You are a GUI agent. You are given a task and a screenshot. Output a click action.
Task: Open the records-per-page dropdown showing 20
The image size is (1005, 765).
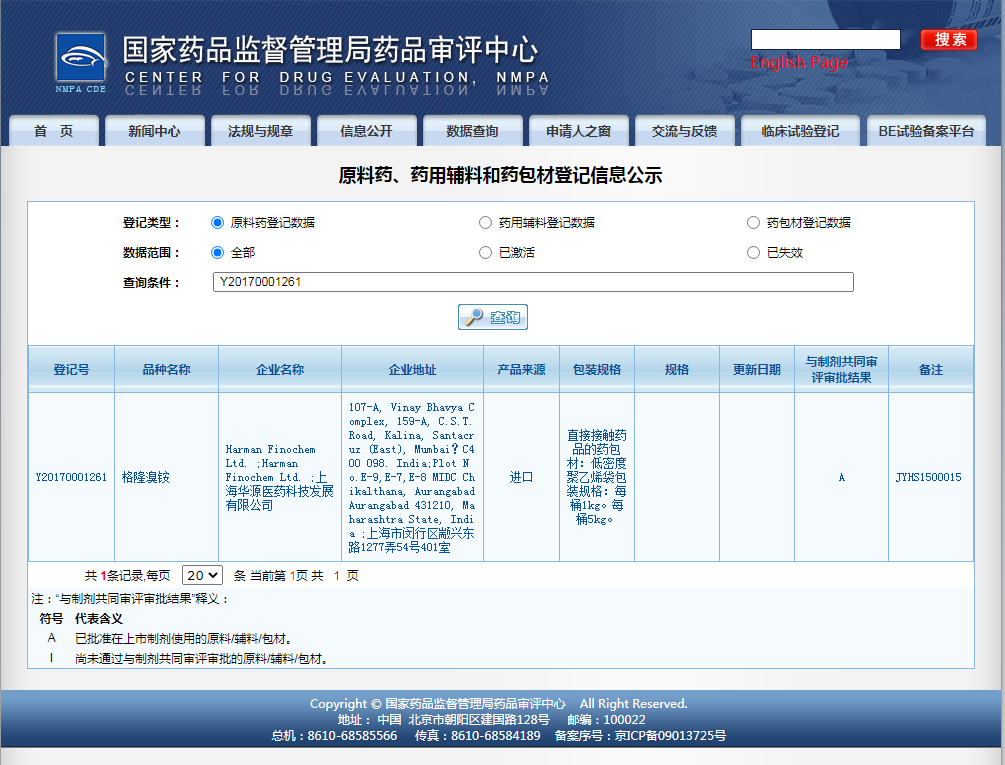coord(201,575)
